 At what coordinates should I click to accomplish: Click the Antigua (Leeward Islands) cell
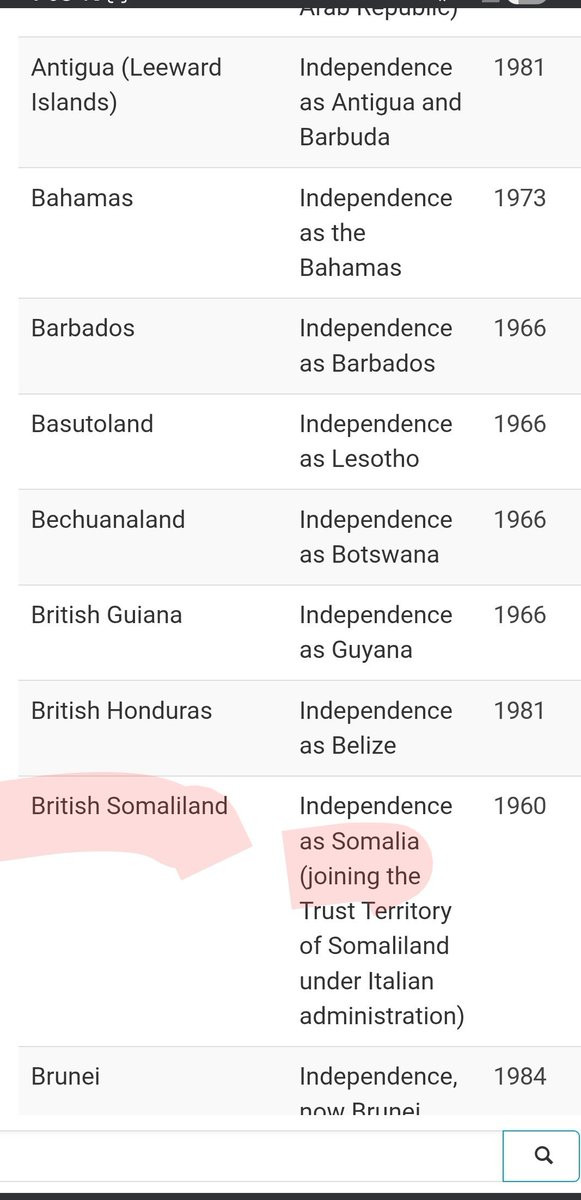[x=126, y=85]
